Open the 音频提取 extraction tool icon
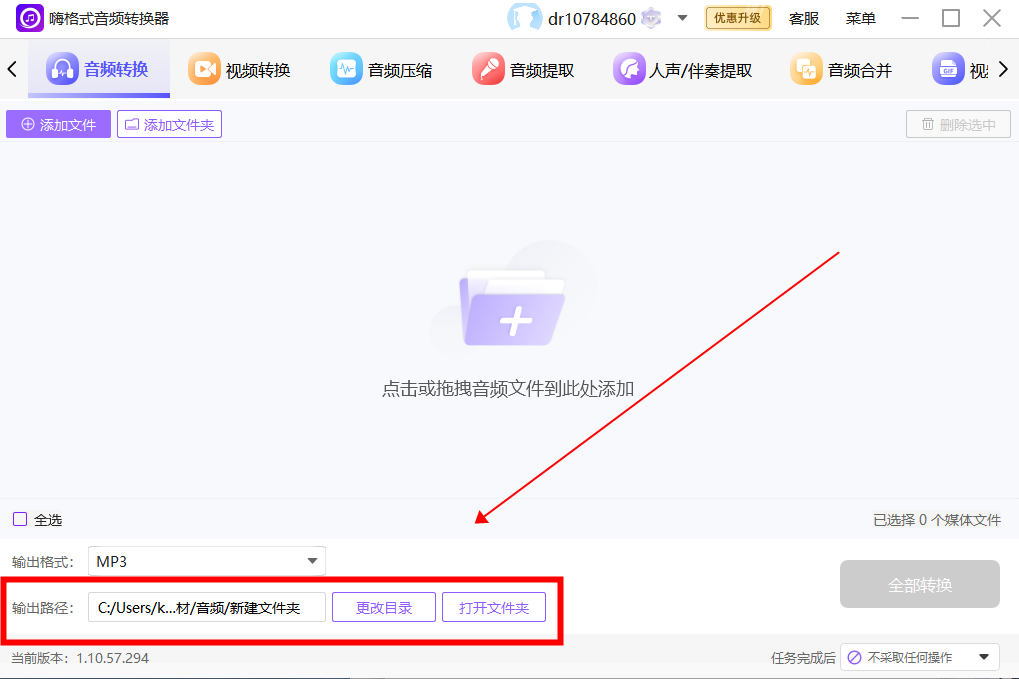Viewport: 1019px width, 679px height. coord(489,68)
